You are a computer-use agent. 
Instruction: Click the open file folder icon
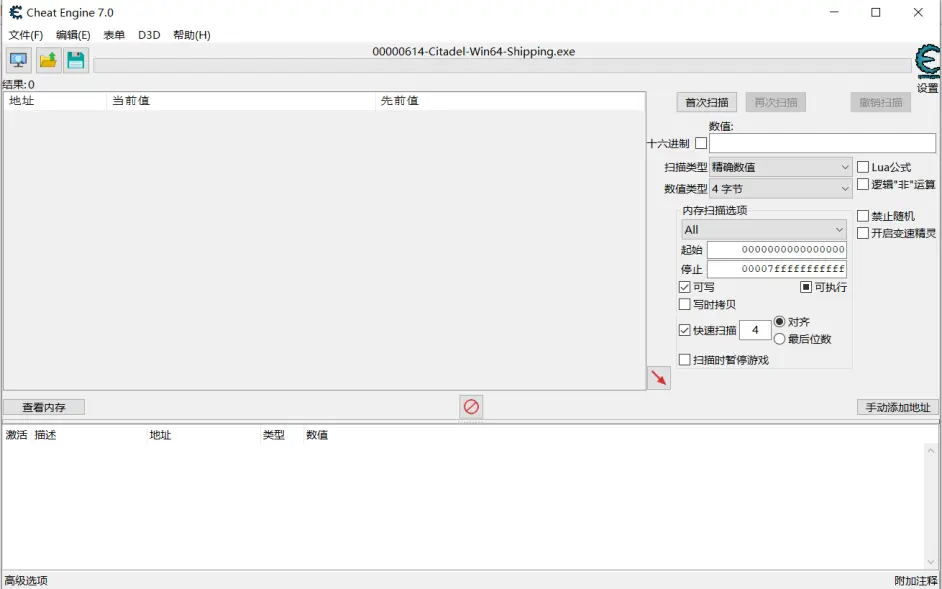coord(48,60)
